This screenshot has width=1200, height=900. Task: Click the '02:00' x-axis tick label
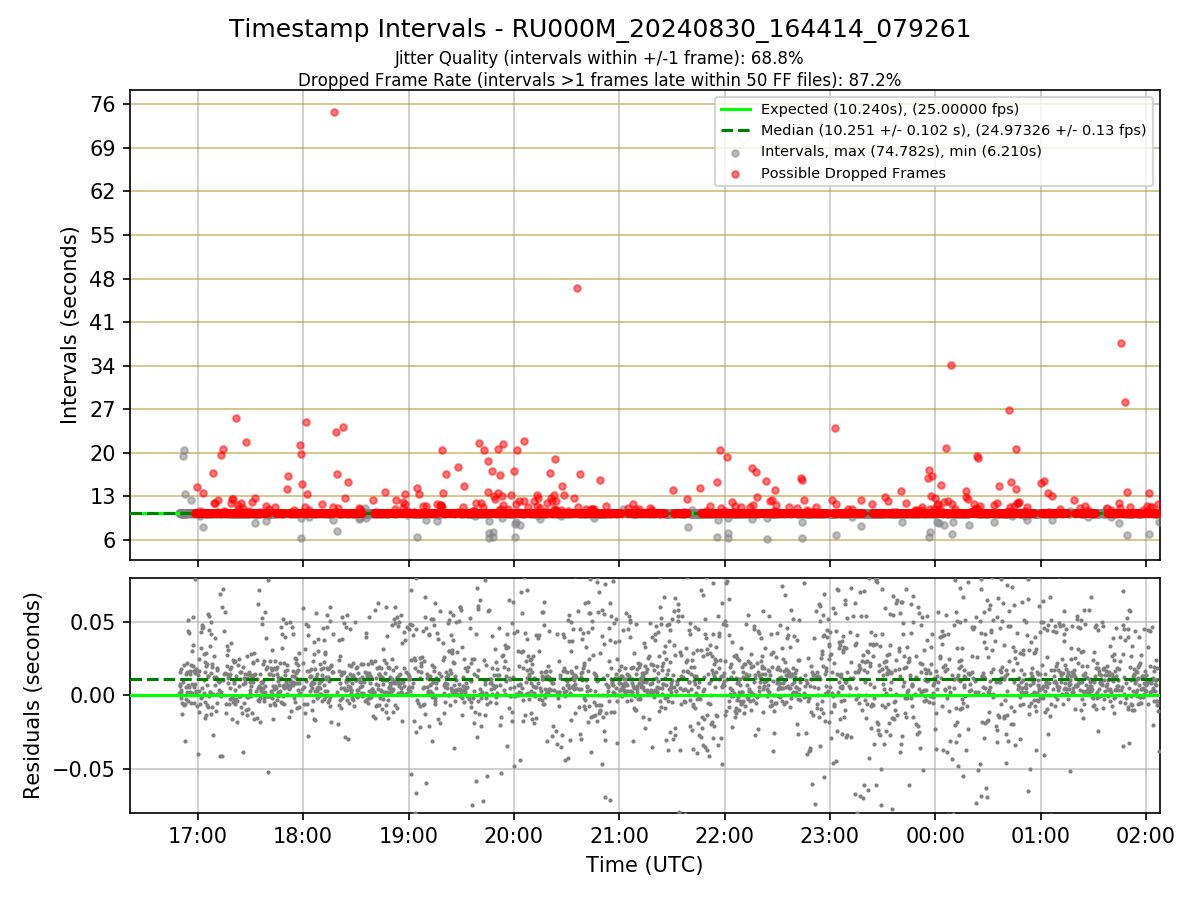coord(1146,834)
